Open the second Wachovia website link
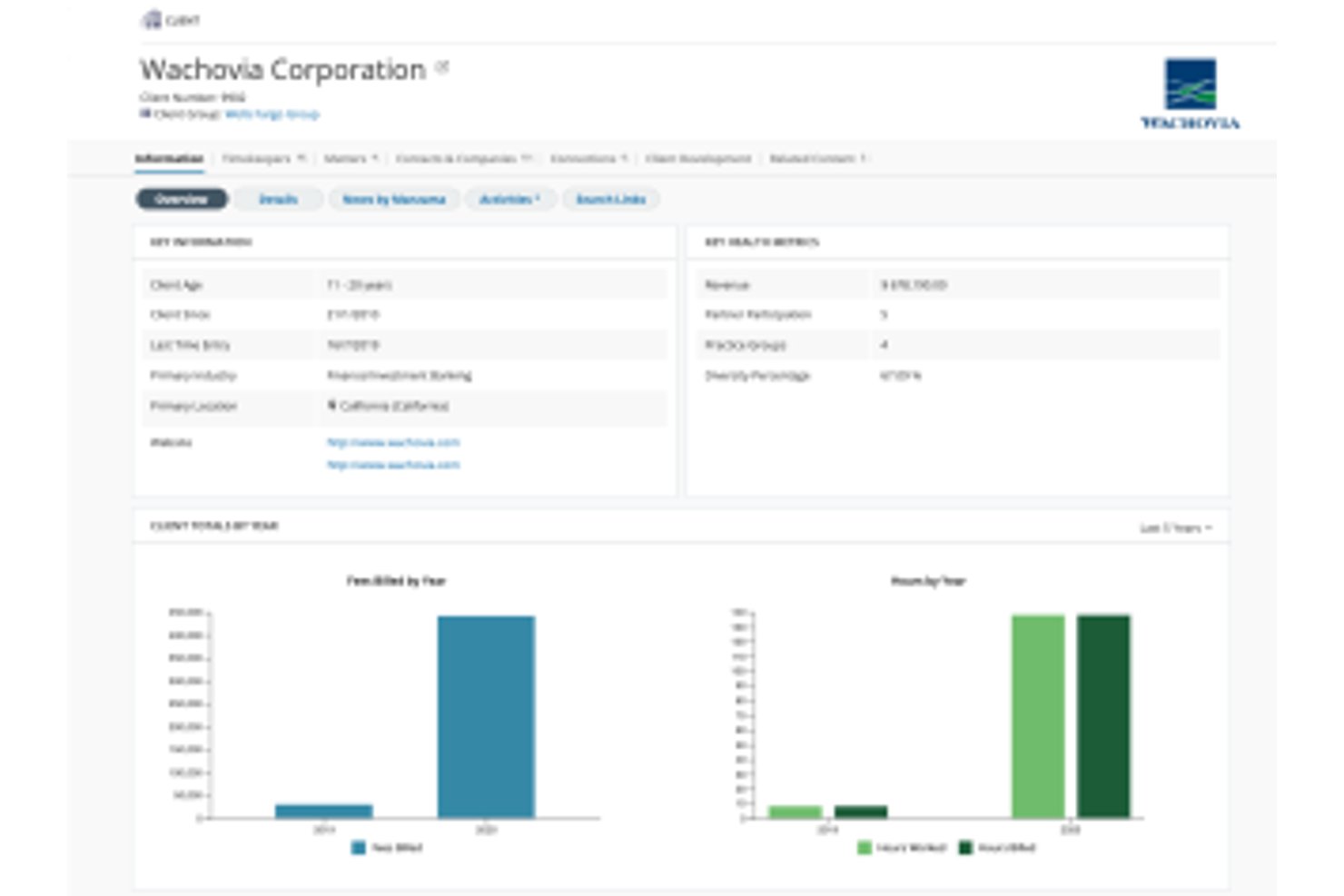1344x896 pixels. [393, 465]
